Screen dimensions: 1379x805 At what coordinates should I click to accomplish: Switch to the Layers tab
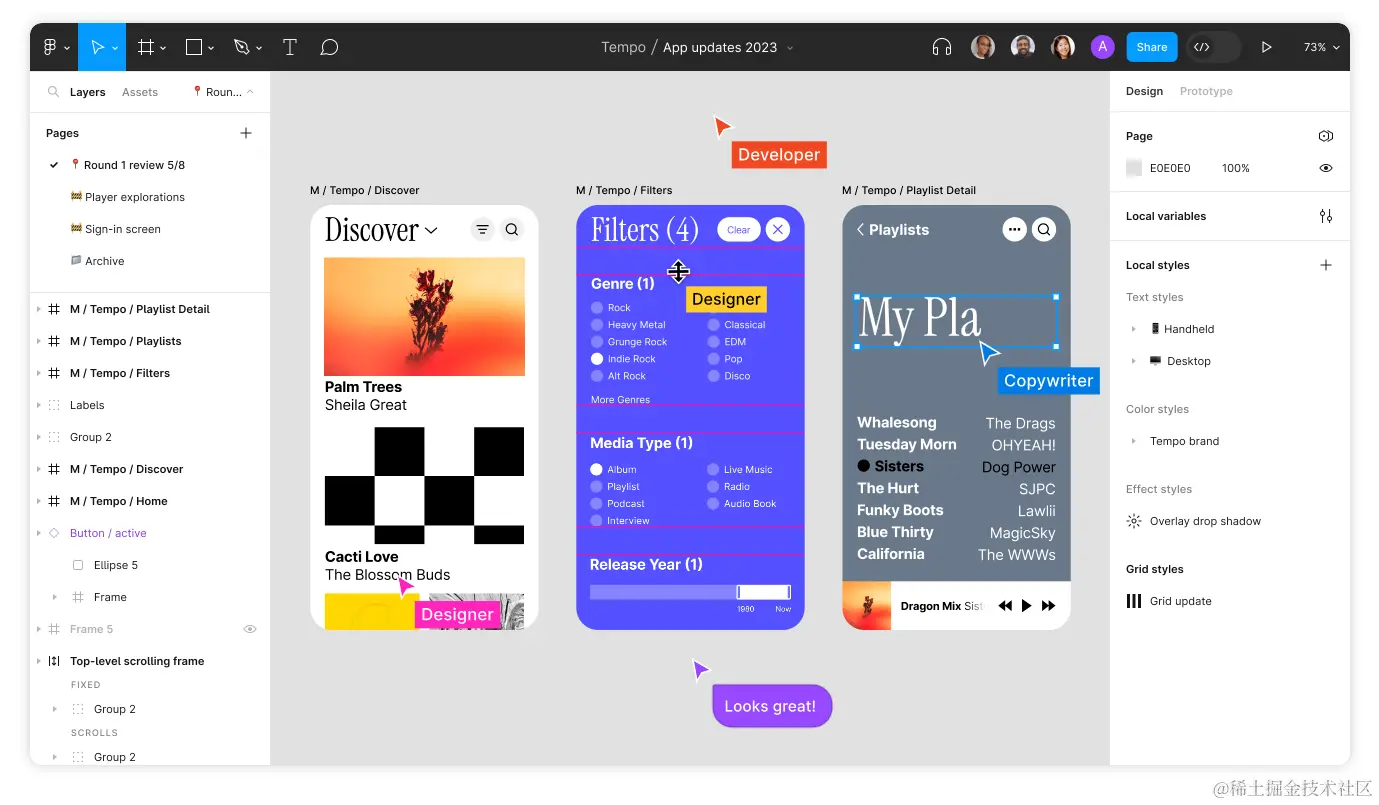tap(87, 92)
